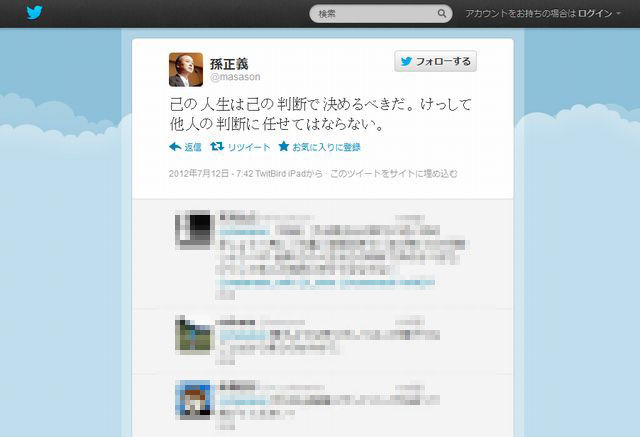This screenshot has height=437, width=640.
Task: Click the ログイン login link
Action: 595,13
